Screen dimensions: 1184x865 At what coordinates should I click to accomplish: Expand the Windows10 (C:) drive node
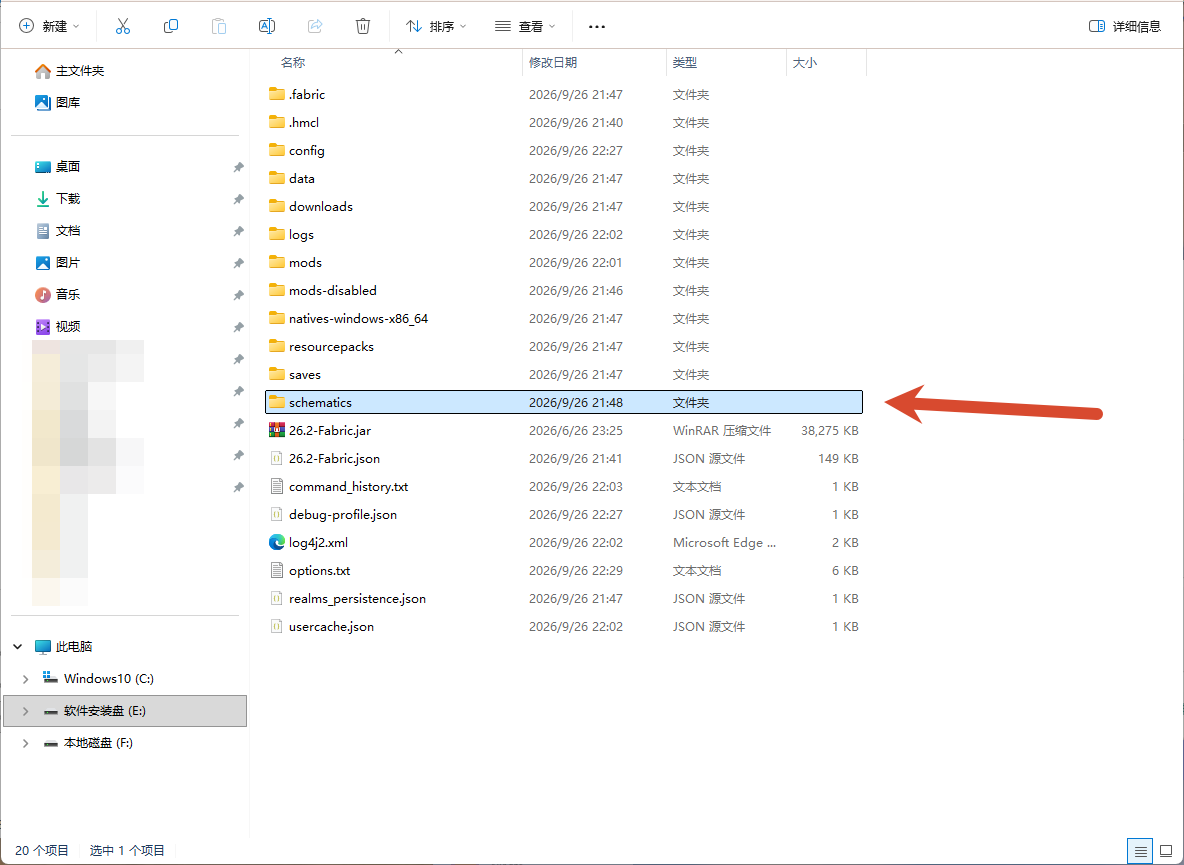26,679
